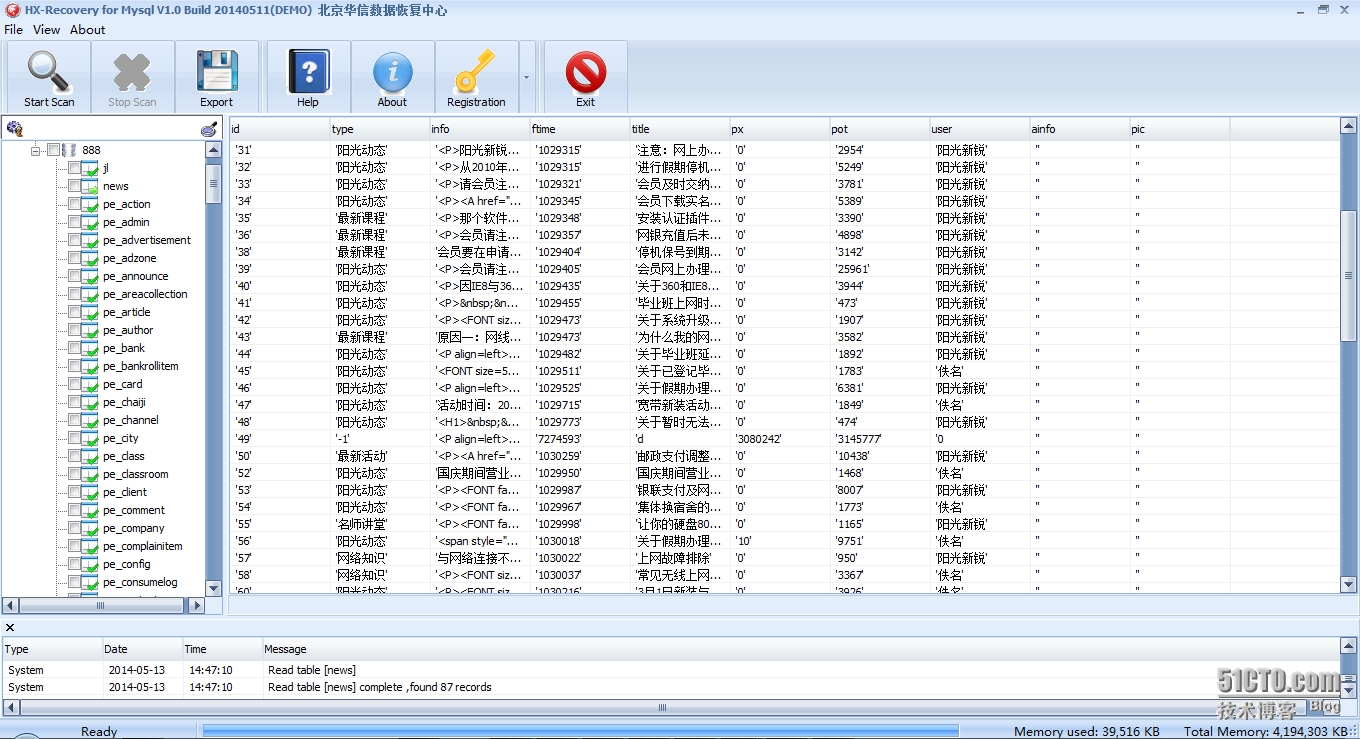Click the 888 database icon
Viewport: 1360px width, 739px height.
point(70,150)
